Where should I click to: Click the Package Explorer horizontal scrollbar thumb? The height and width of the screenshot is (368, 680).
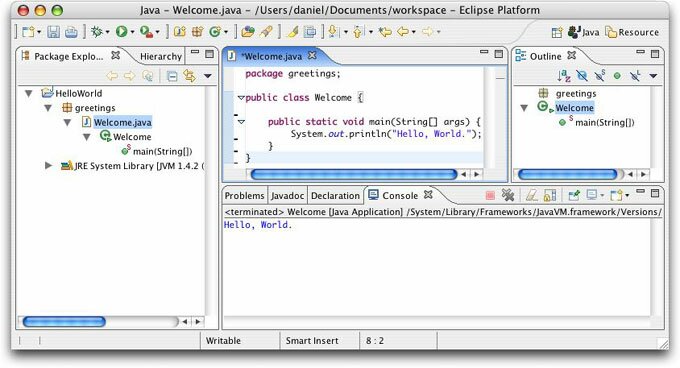64,322
